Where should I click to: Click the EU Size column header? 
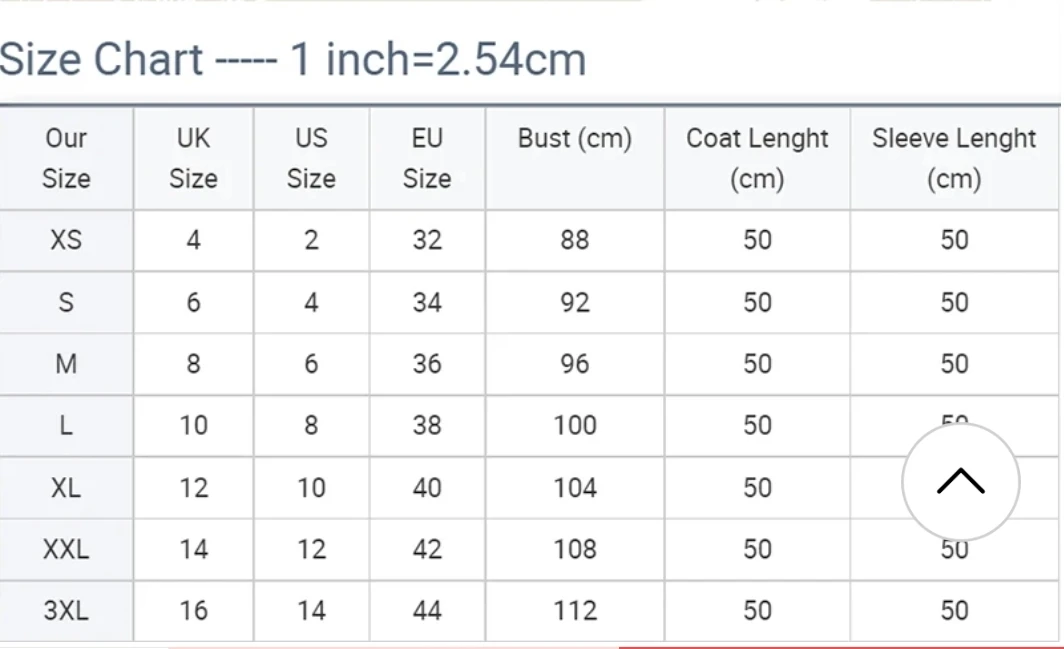(x=427, y=158)
